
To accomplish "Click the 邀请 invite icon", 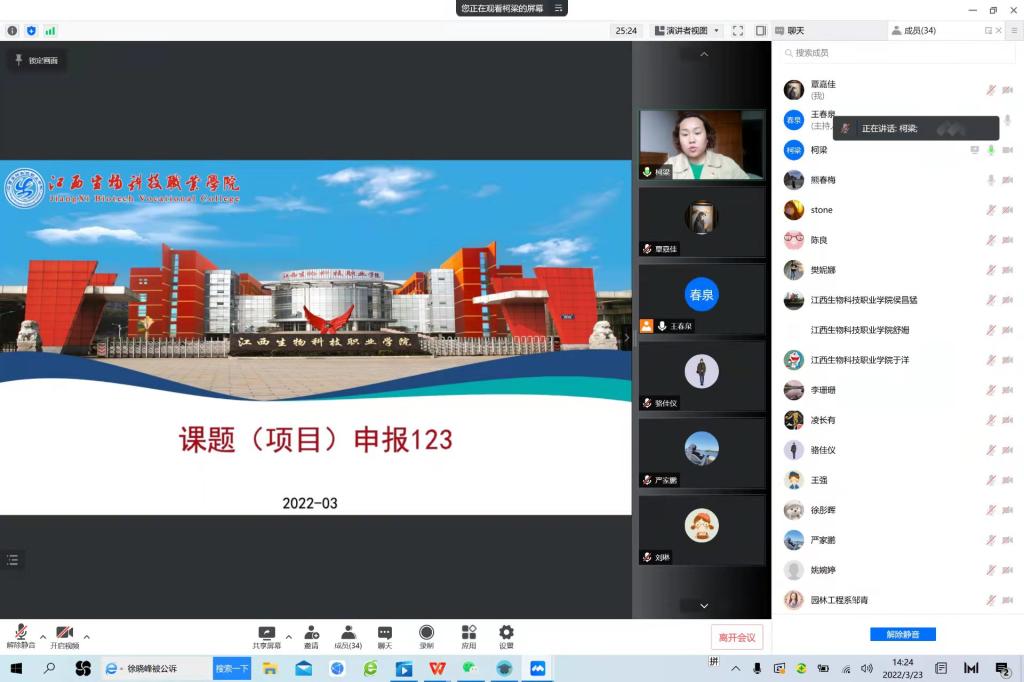I will (x=311, y=635).
